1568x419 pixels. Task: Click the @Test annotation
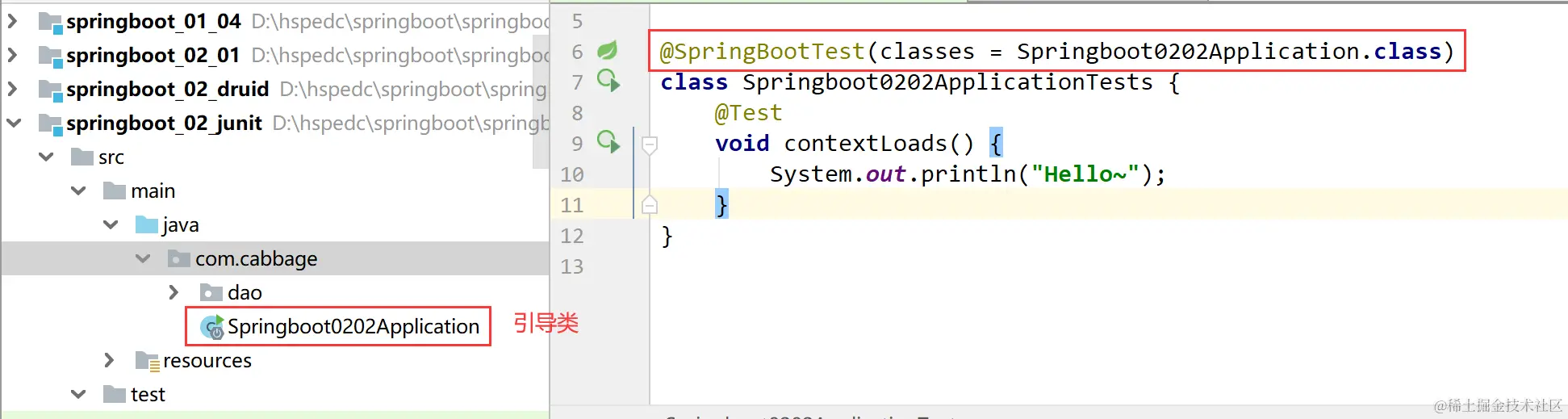click(x=749, y=113)
